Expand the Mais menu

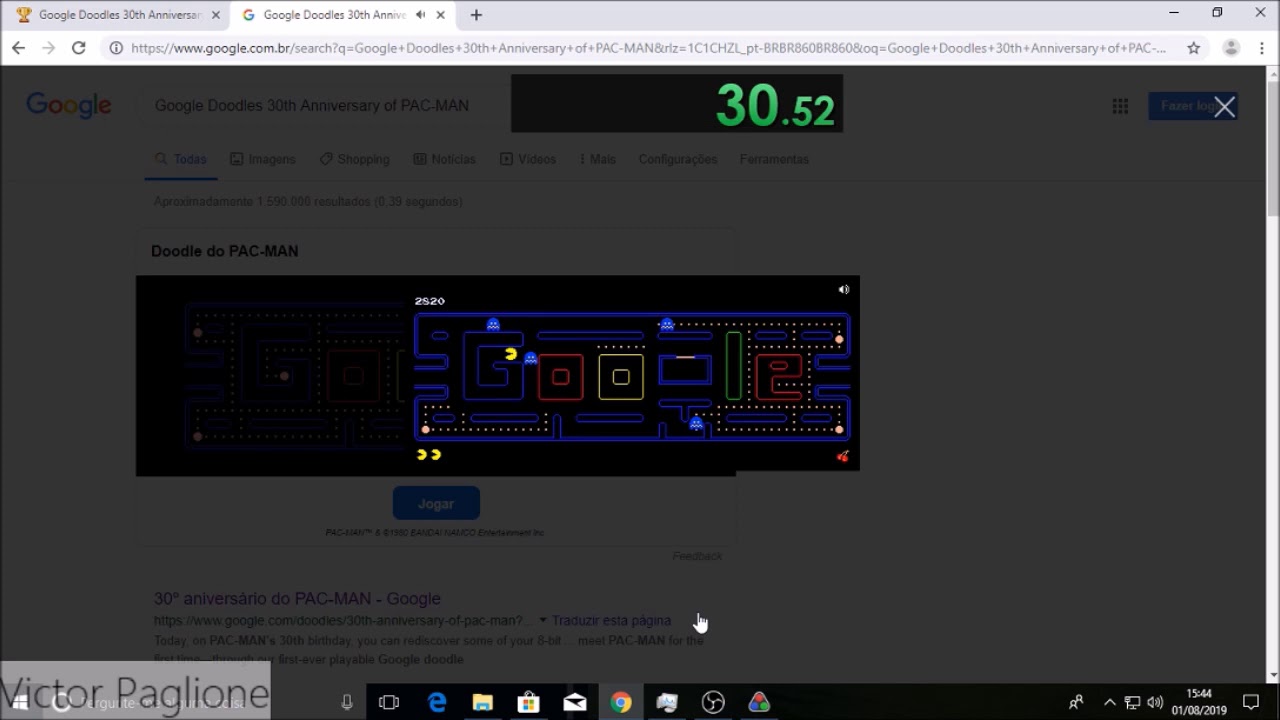pos(598,159)
